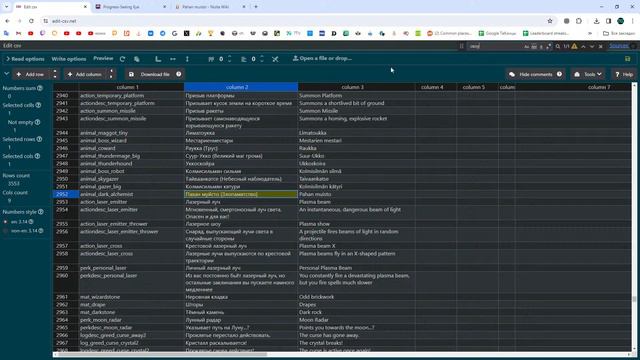Open the Help button

(624, 74)
